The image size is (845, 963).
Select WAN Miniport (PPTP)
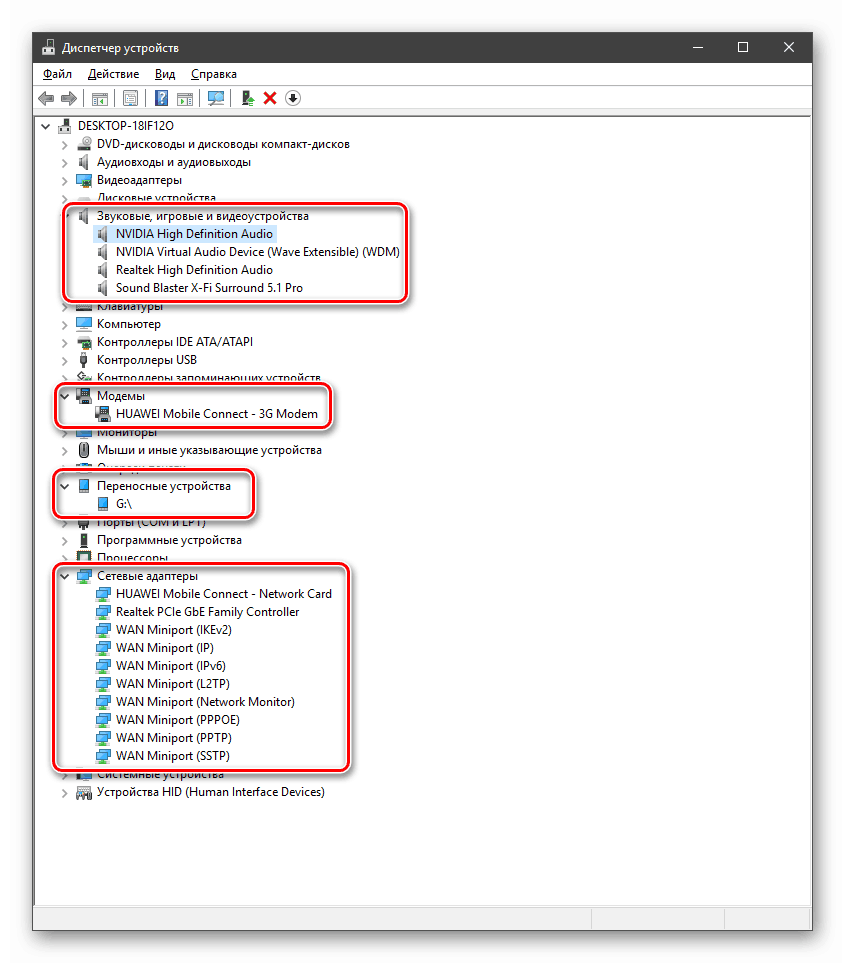click(174, 738)
